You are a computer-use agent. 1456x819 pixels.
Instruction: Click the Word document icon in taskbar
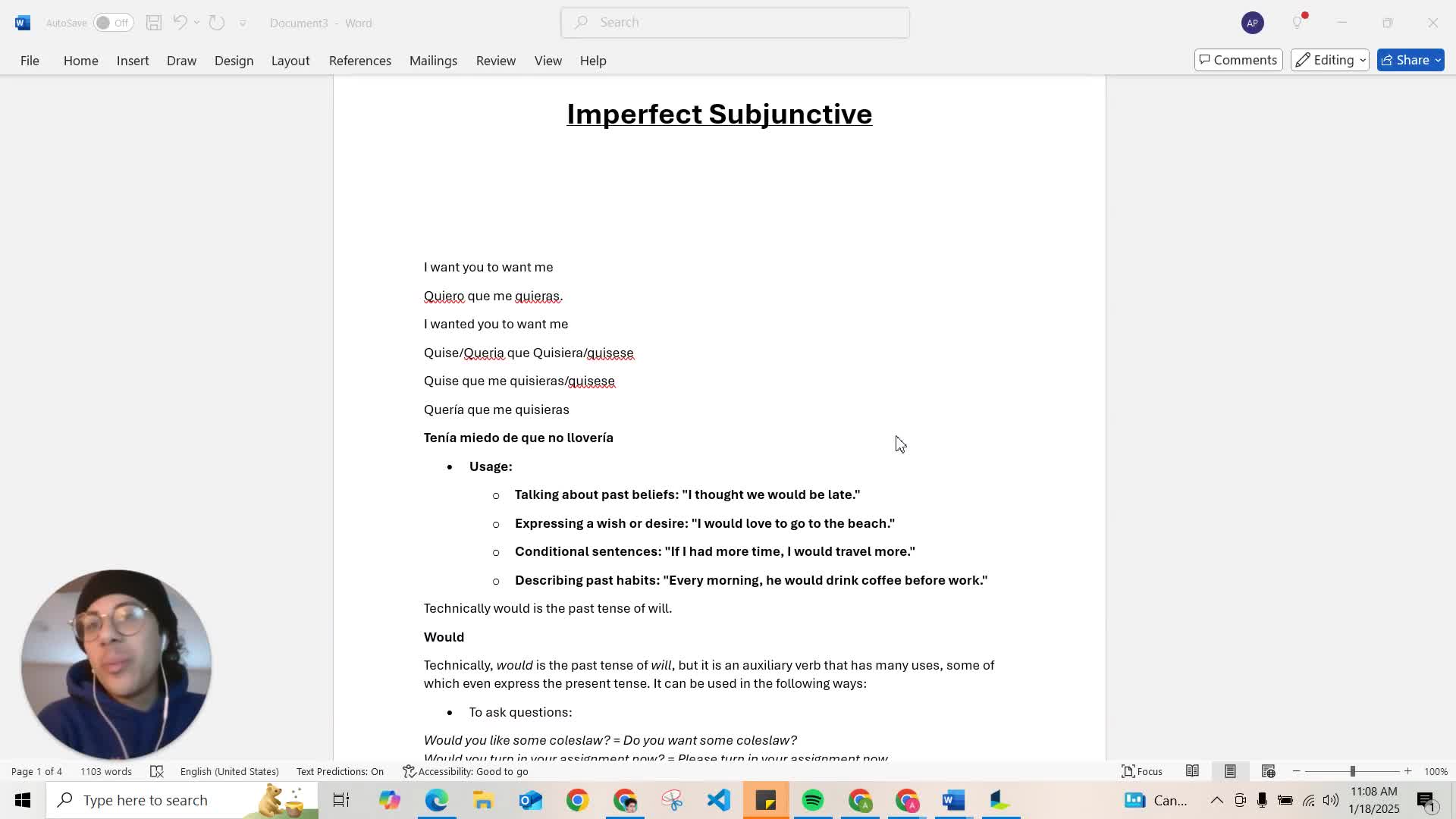click(953, 800)
